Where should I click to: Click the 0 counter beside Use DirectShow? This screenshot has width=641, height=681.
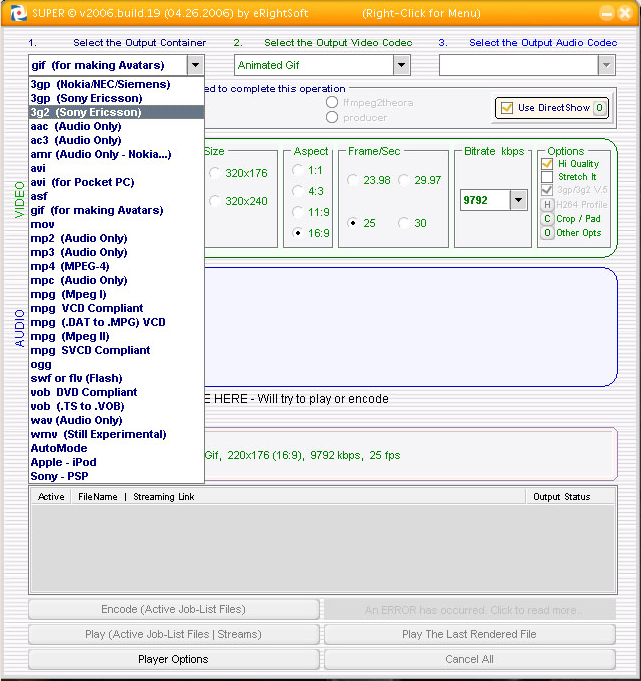pyautogui.click(x=599, y=108)
